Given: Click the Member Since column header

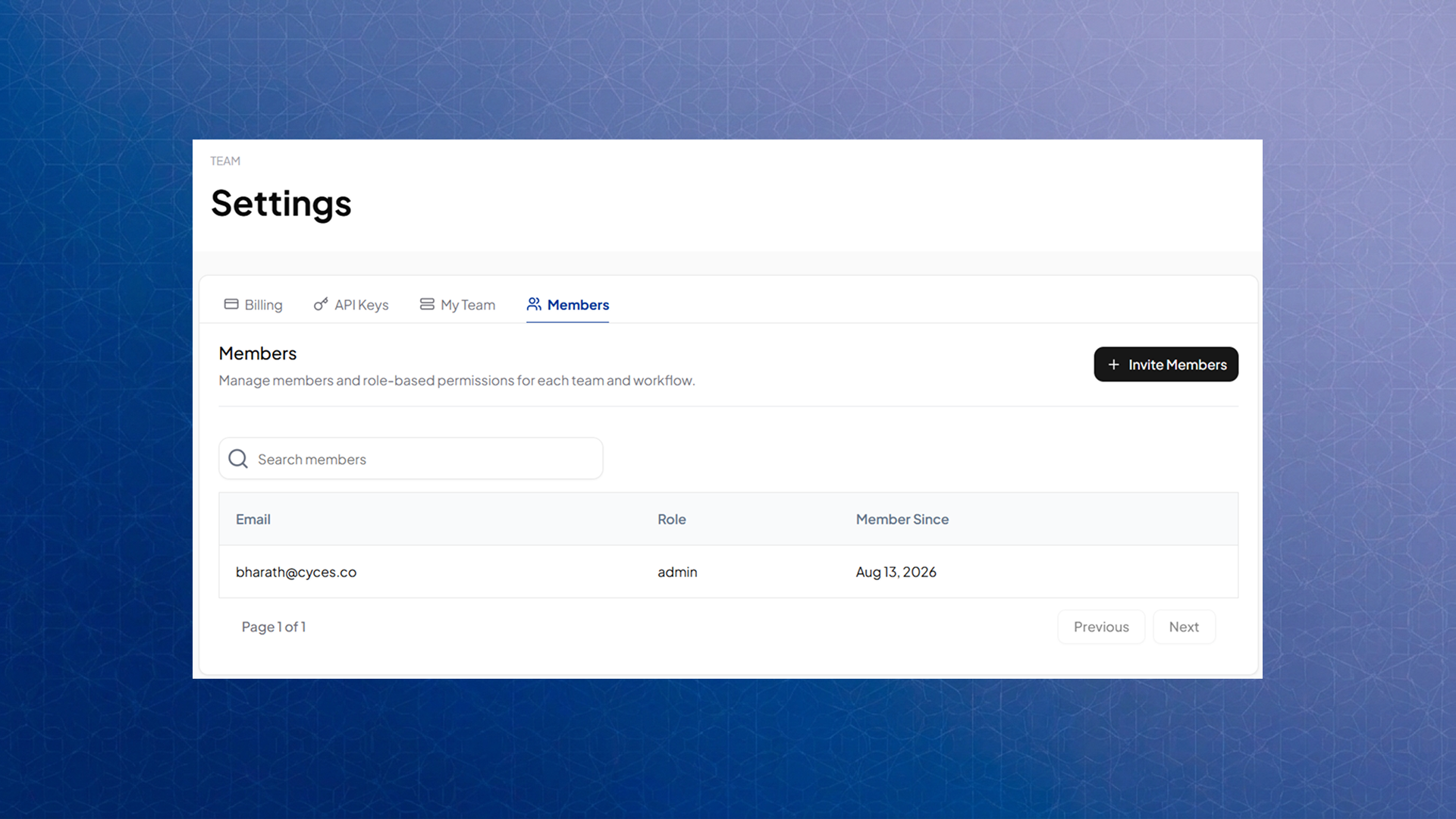Looking at the screenshot, I should coord(902,519).
